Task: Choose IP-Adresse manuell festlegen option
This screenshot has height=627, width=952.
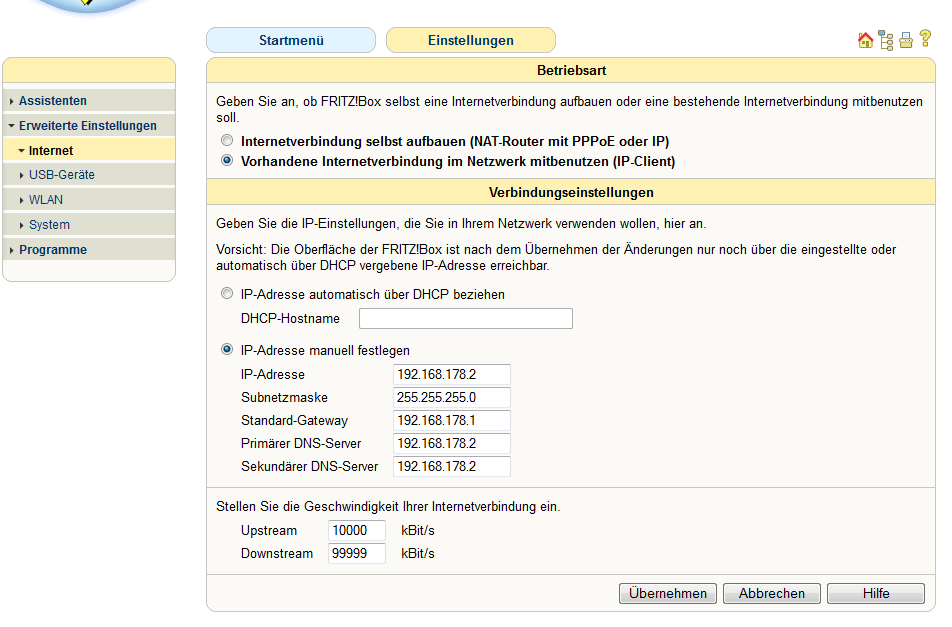Action: tap(227, 350)
